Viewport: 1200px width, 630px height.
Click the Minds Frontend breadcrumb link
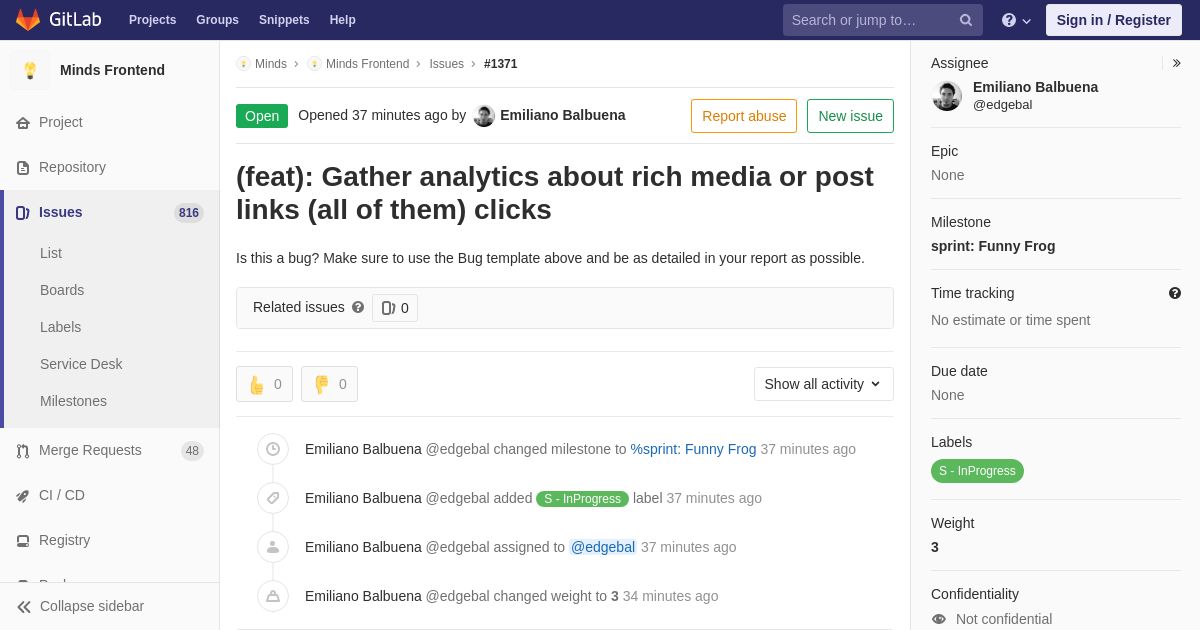(367, 64)
